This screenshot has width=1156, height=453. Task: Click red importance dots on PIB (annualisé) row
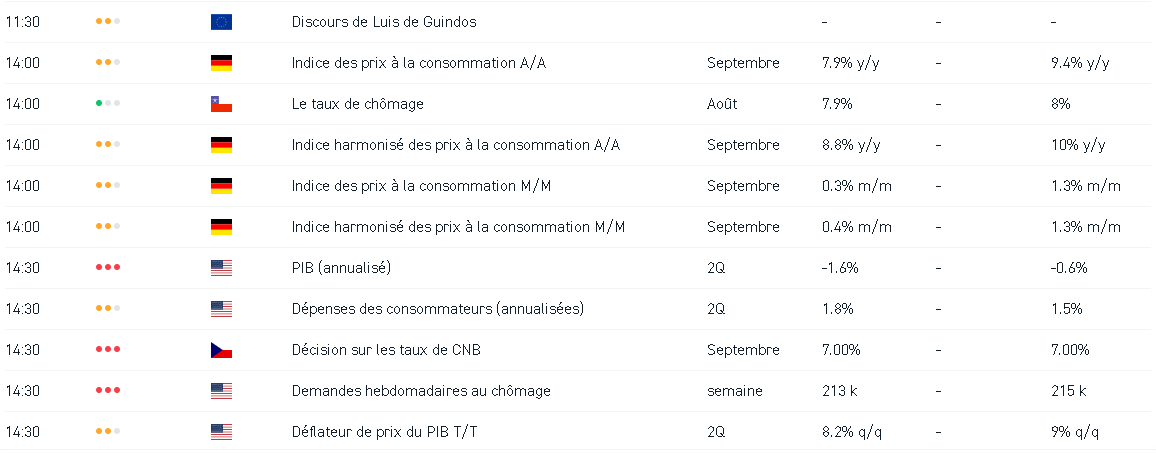[107, 268]
